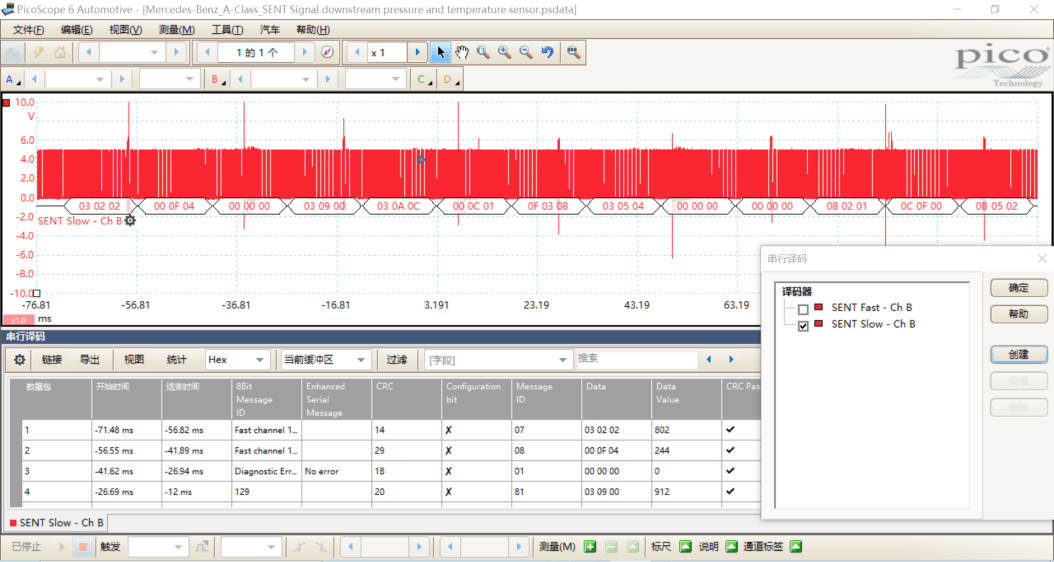Open serial decoding table settings gear

point(19,360)
